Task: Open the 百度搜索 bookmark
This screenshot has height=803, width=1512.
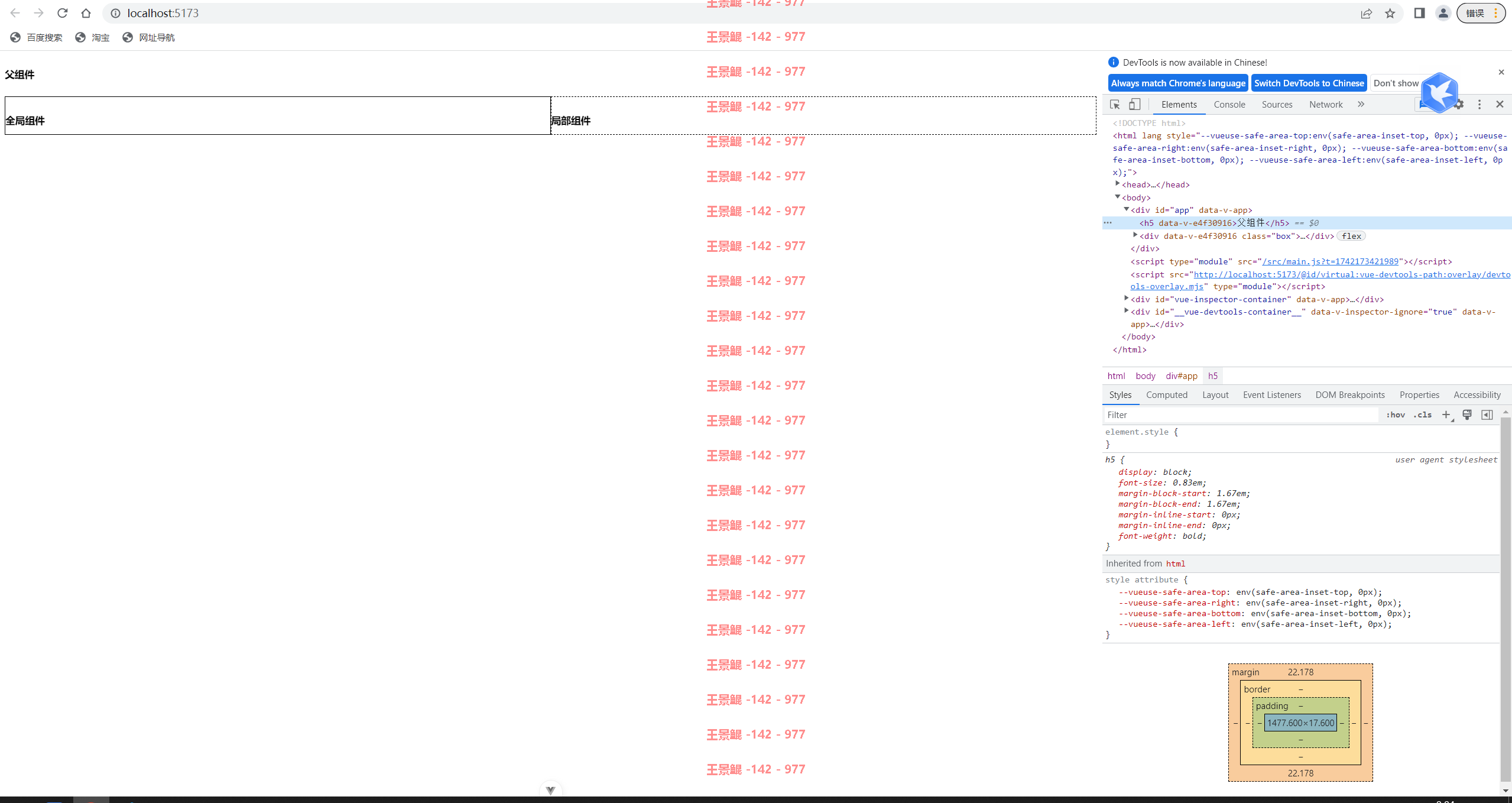Action: coord(36,37)
